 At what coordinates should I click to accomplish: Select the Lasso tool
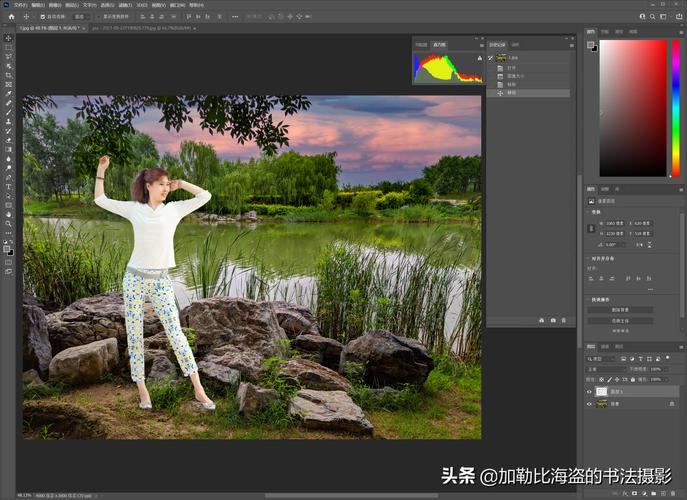coord(8,57)
